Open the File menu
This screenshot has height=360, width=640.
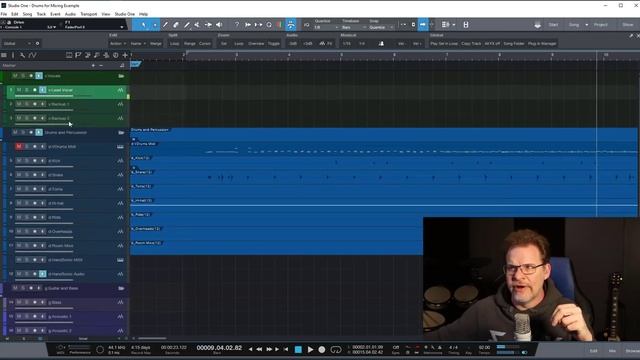point(4,14)
